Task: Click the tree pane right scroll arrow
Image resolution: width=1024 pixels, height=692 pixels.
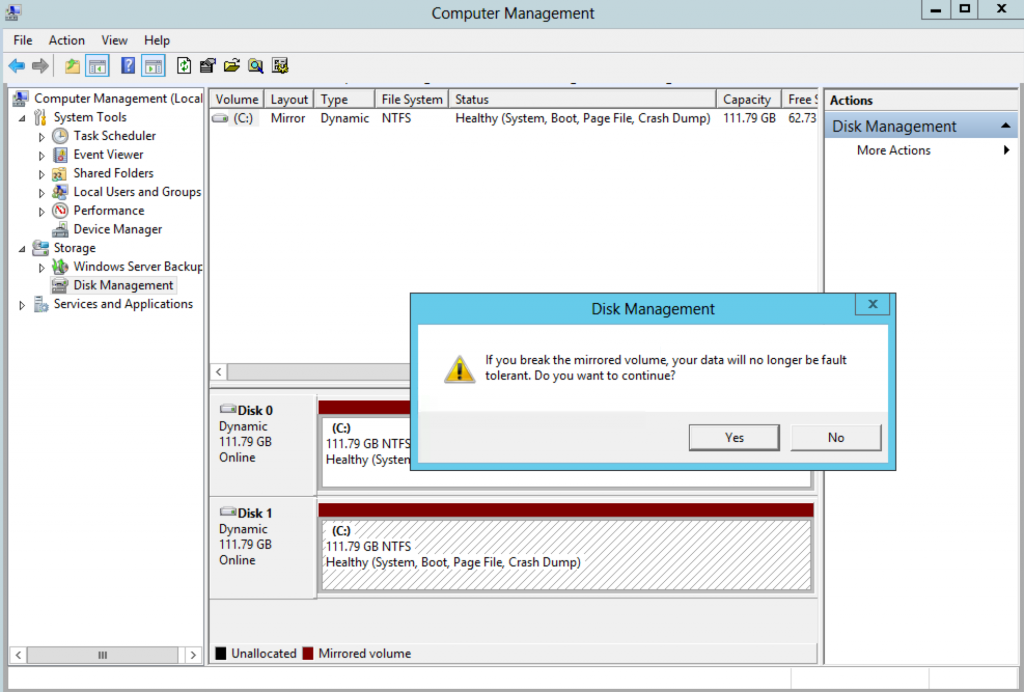Action: (x=193, y=655)
